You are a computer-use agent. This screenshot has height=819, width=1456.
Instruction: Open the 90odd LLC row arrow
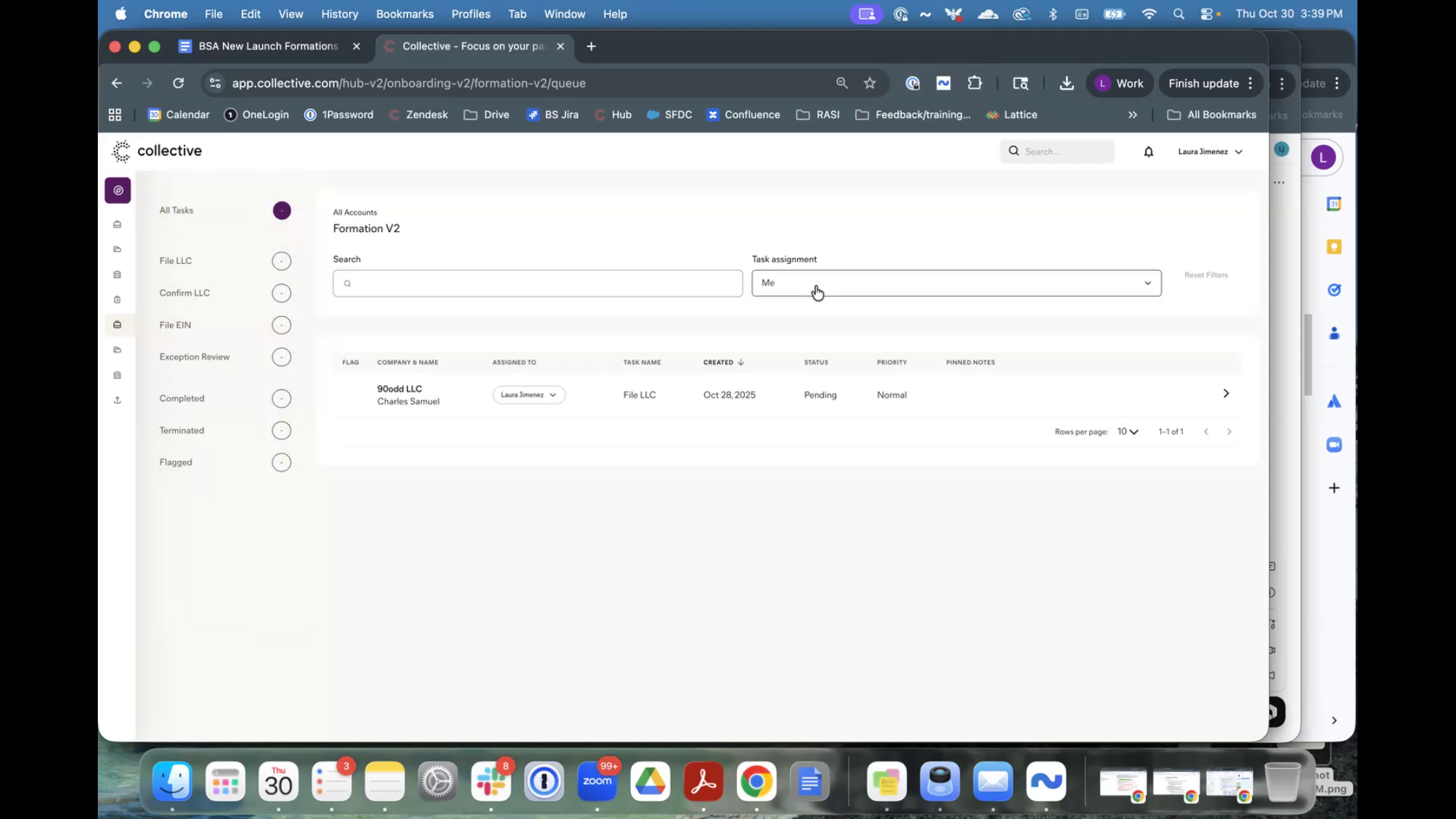[1225, 394]
